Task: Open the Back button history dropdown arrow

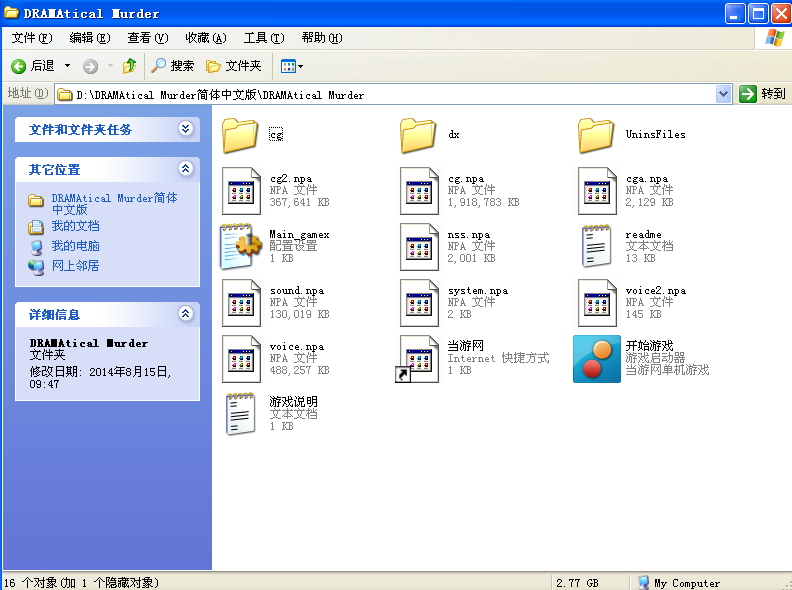Action: [67, 66]
